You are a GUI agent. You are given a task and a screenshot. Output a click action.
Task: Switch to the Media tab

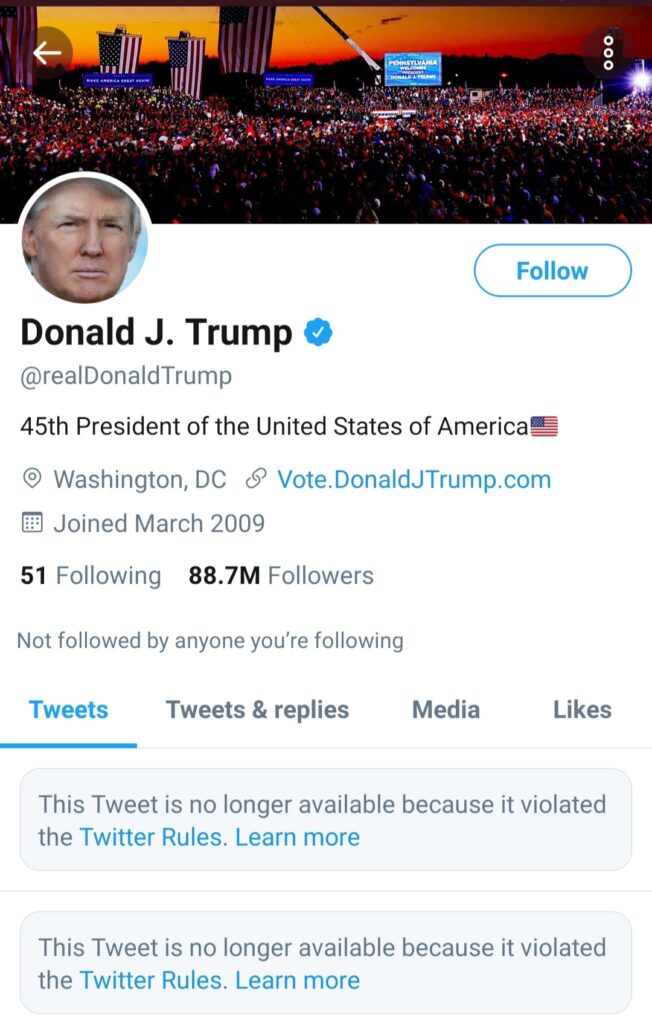coord(446,710)
